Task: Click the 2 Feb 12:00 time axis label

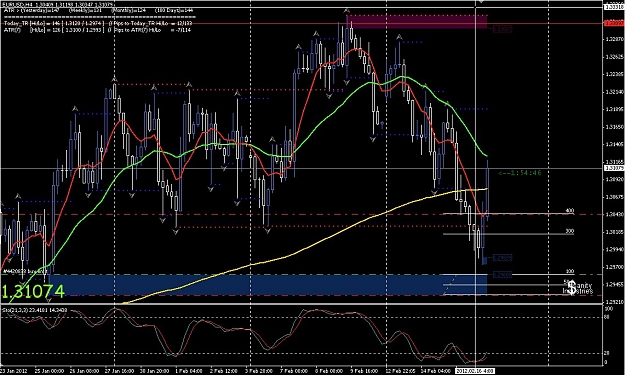Action: click(224, 371)
